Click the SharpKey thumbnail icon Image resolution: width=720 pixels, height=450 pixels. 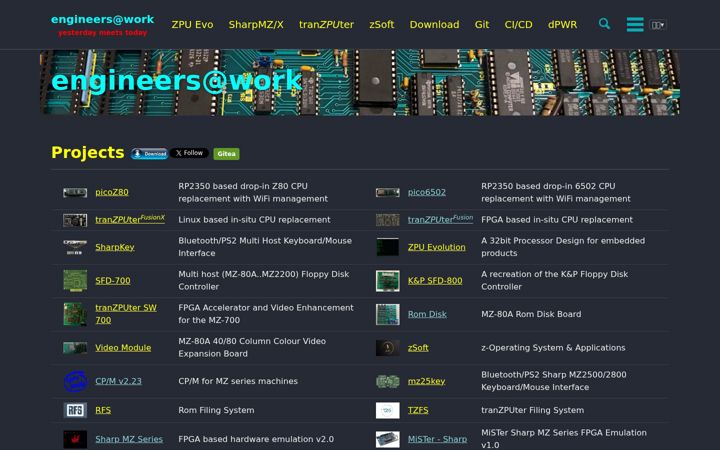pyautogui.click(x=75, y=247)
